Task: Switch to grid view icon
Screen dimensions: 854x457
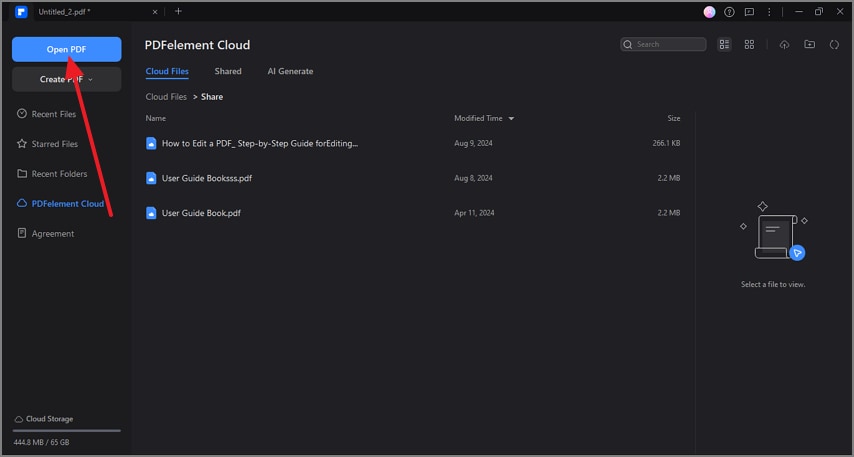Action: tap(749, 45)
